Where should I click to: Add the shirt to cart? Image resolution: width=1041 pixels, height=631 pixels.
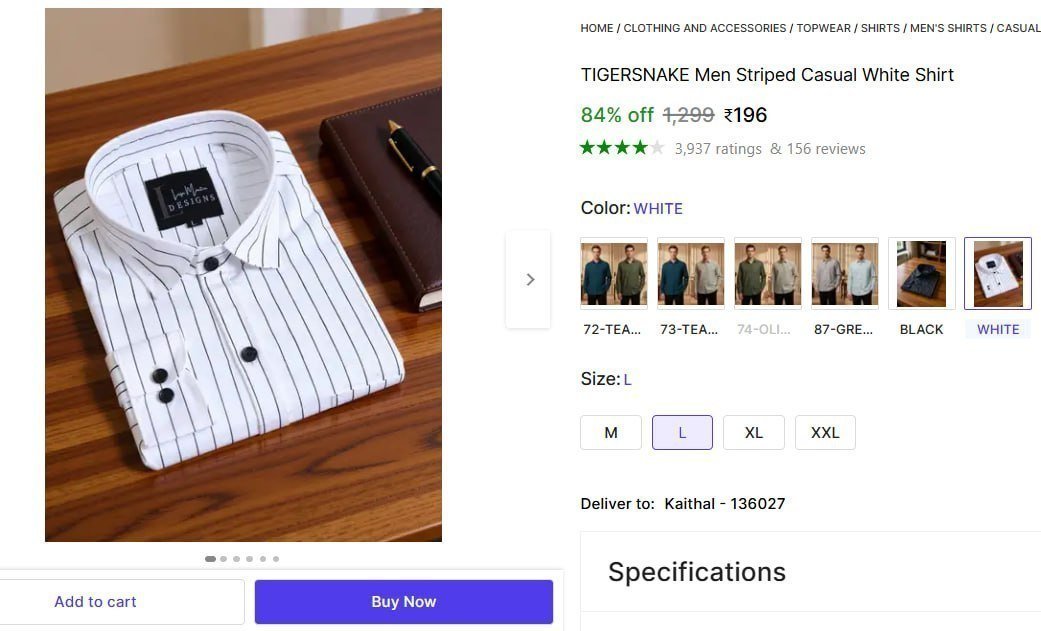(x=95, y=601)
